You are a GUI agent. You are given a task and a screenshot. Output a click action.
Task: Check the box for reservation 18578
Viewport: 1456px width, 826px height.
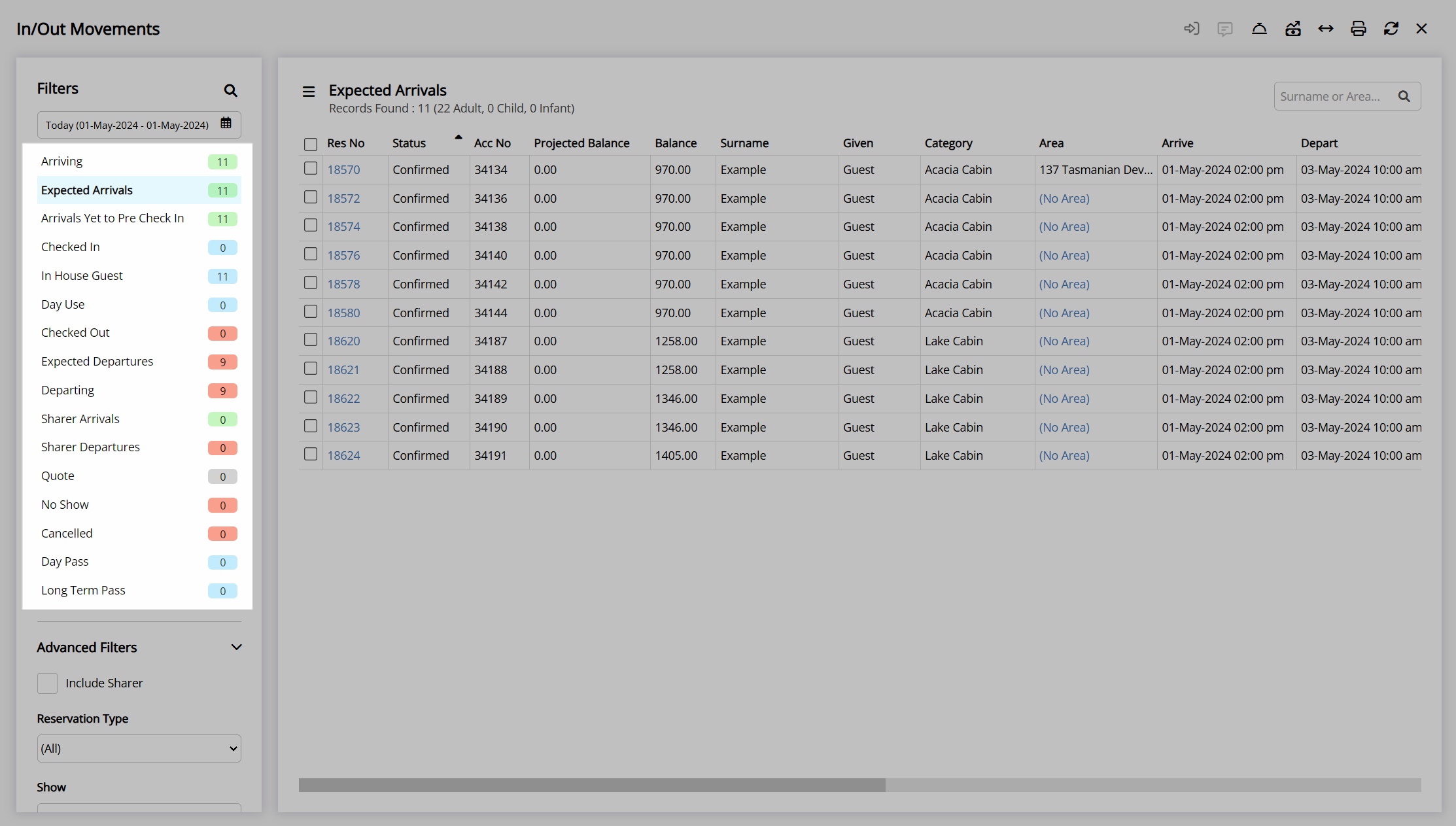coord(311,283)
